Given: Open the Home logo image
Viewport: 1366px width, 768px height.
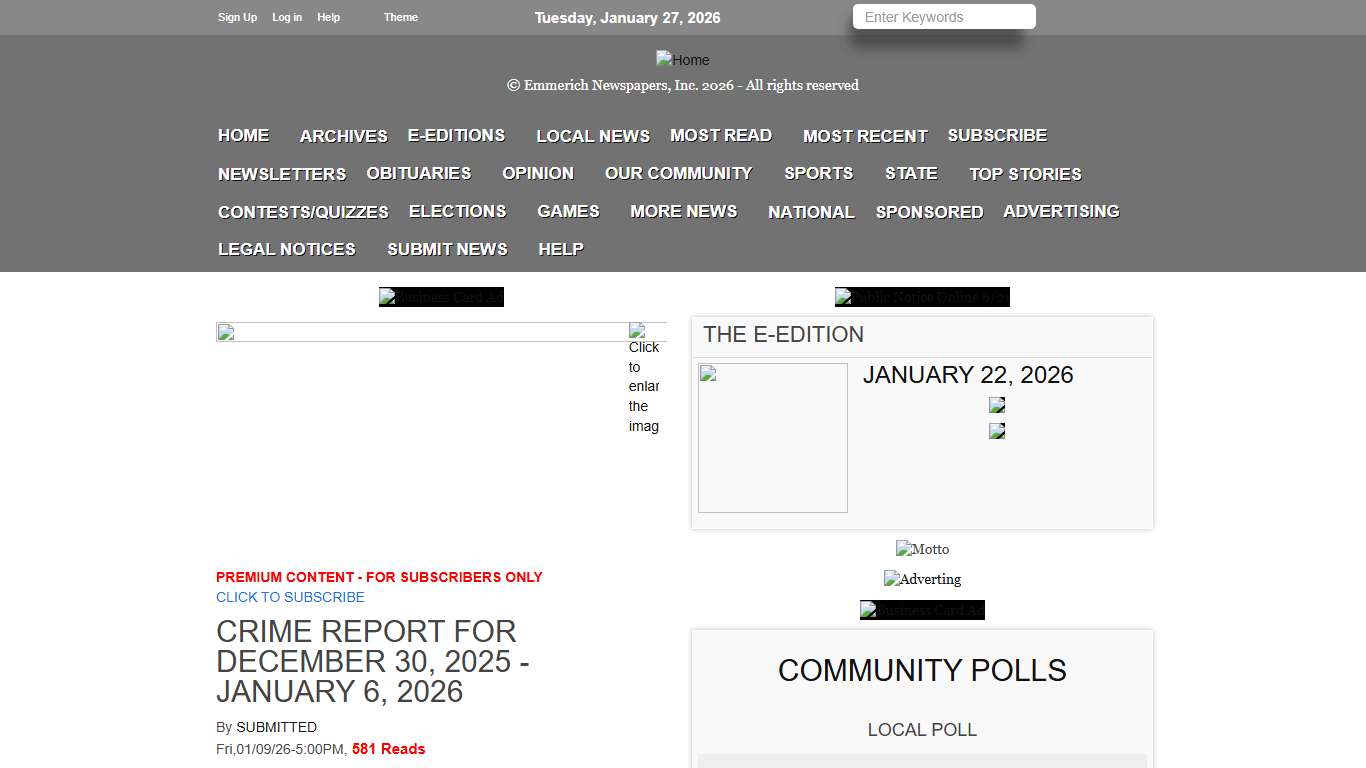Looking at the screenshot, I should click(x=683, y=59).
